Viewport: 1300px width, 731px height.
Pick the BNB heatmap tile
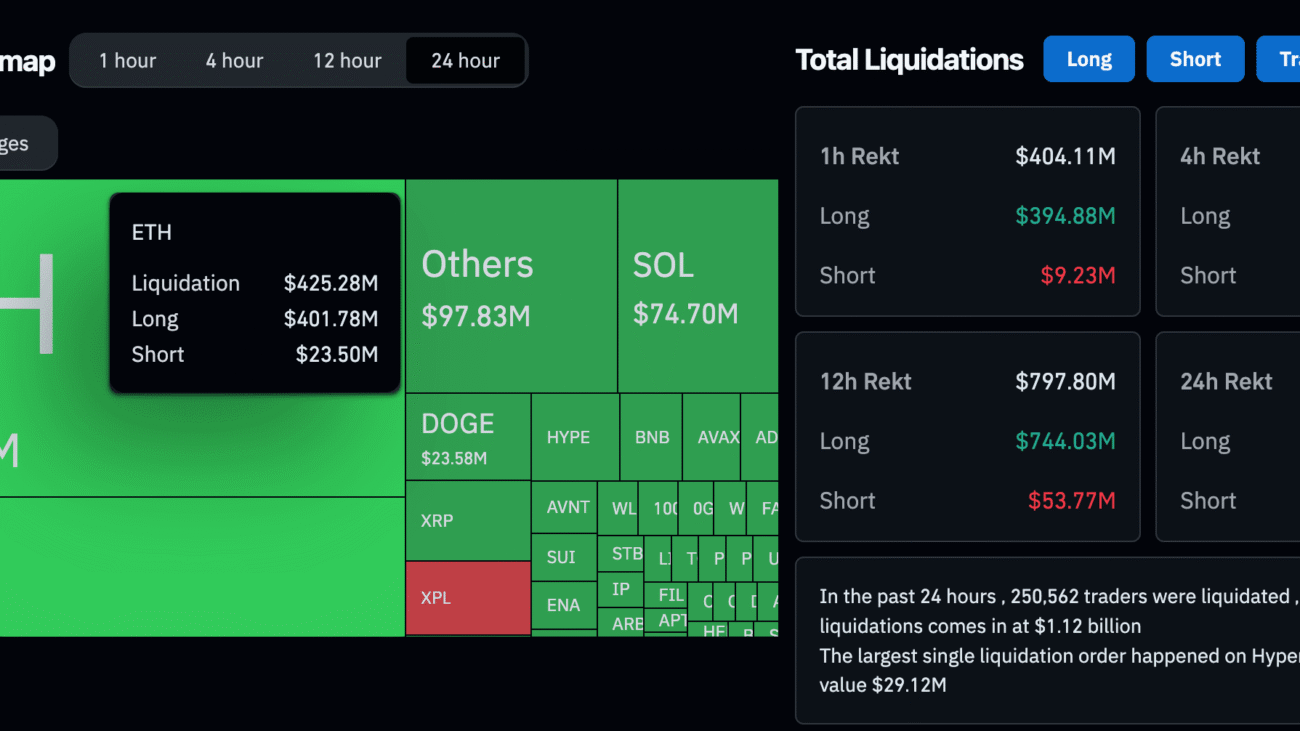coord(651,437)
